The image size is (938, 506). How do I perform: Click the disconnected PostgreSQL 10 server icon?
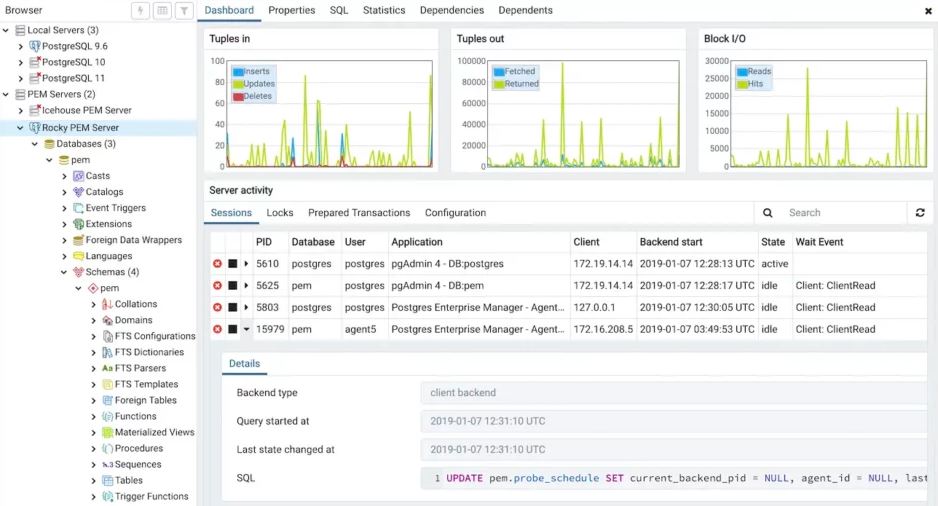[35, 62]
